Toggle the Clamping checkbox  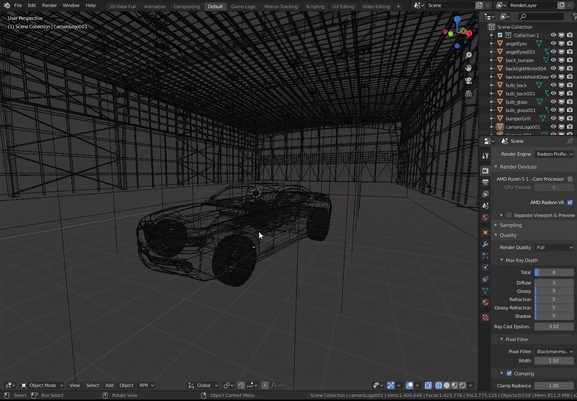(509, 373)
